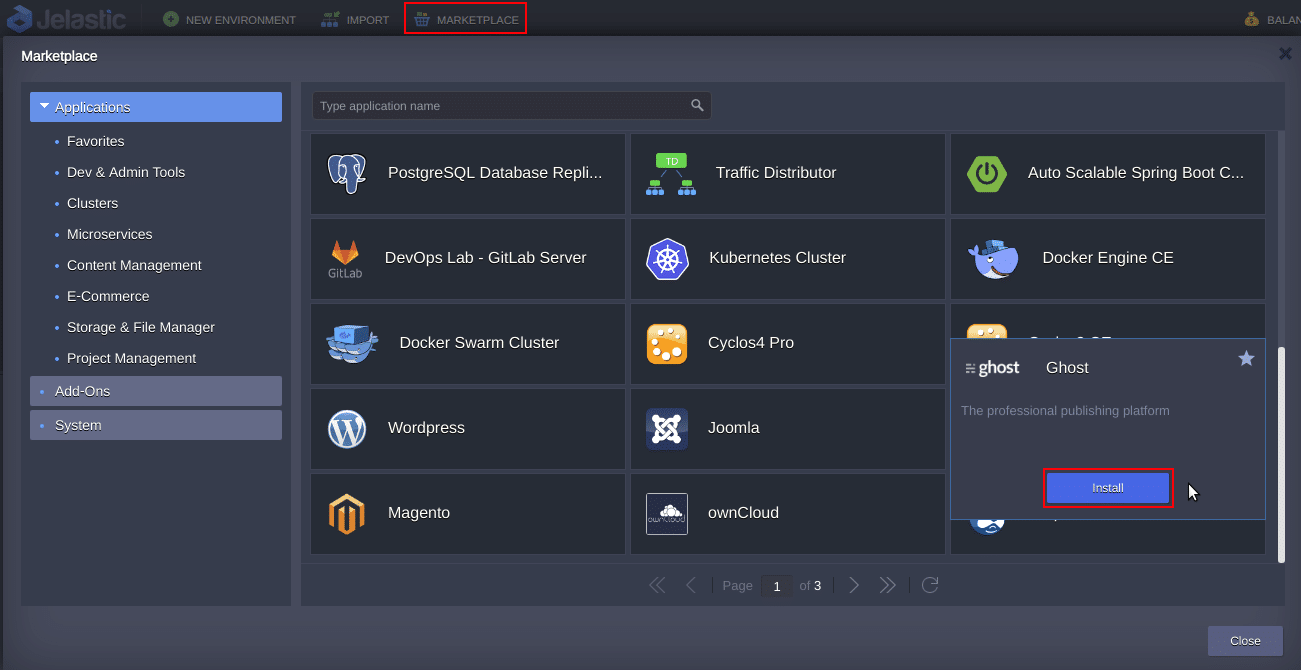This screenshot has height=670, width=1301.
Task: Click the application name search field
Action: pyautogui.click(x=500, y=106)
